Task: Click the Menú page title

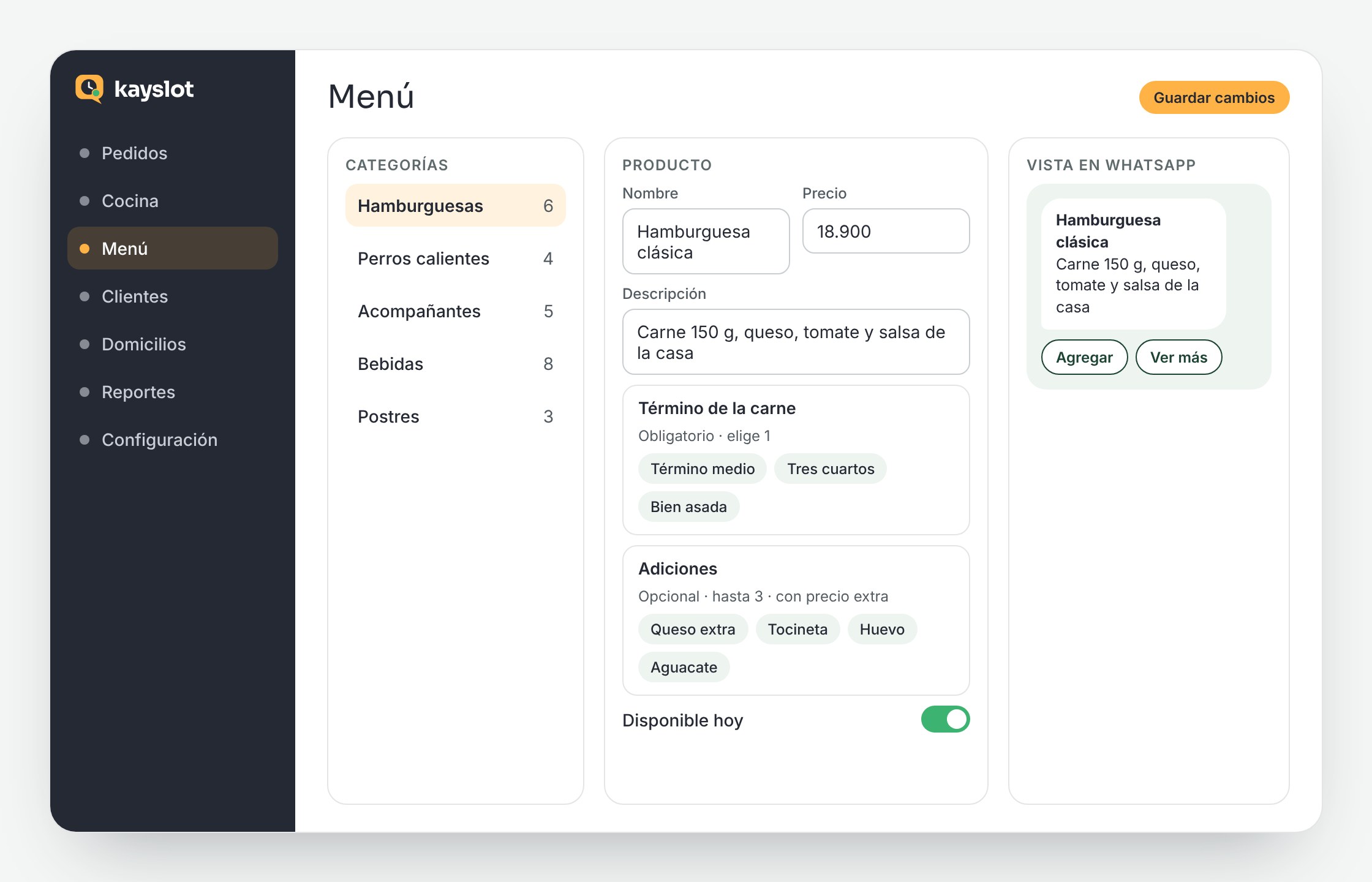Action: (x=371, y=97)
